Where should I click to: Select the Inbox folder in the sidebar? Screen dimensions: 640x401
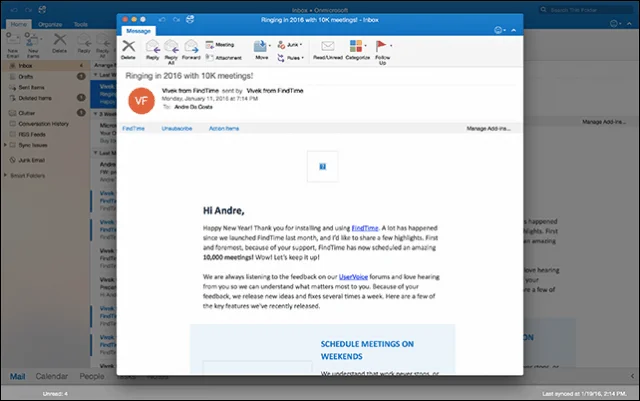(x=45, y=65)
